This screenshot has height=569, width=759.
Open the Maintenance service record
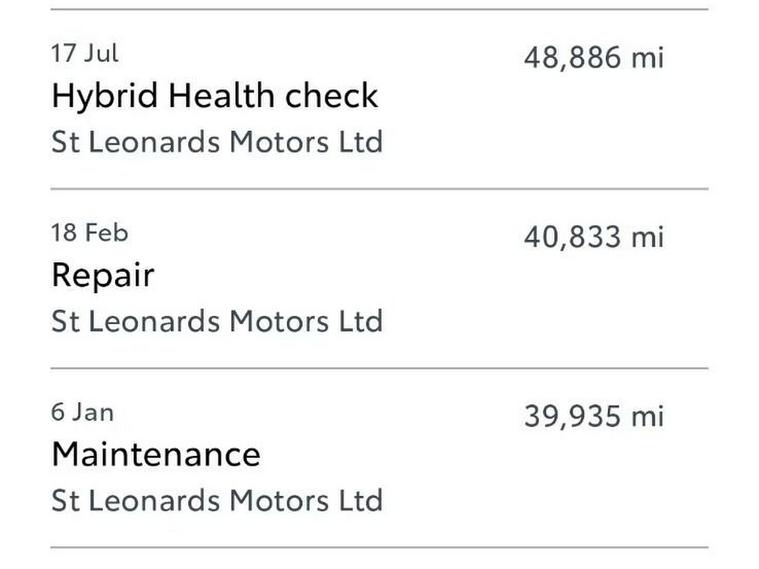click(380, 458)
